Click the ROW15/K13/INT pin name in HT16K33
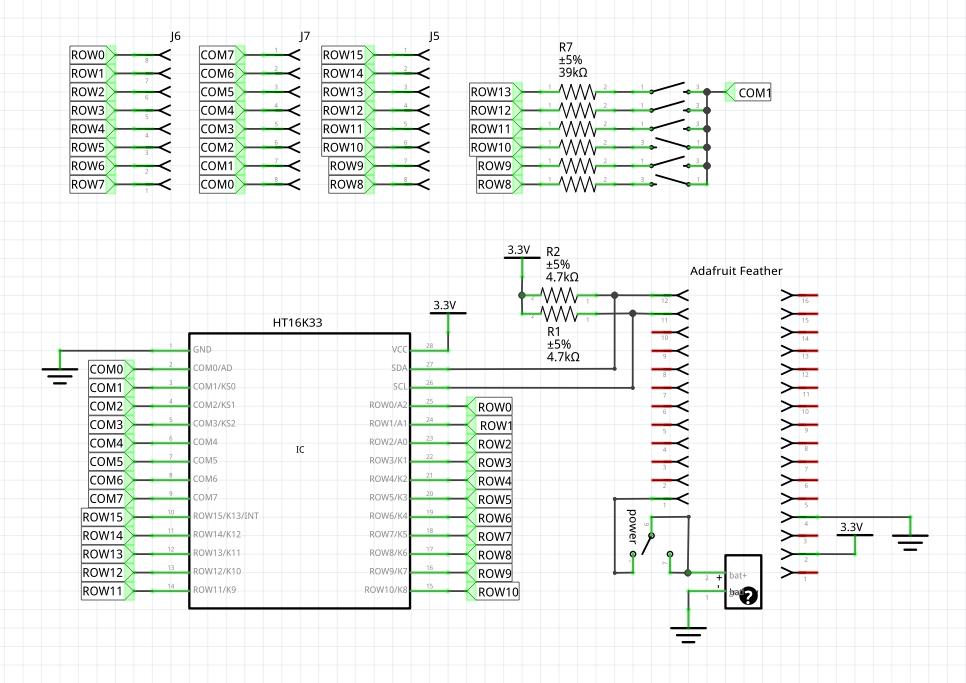The width and height of the screenshot is (966, 683). [225, 516]
